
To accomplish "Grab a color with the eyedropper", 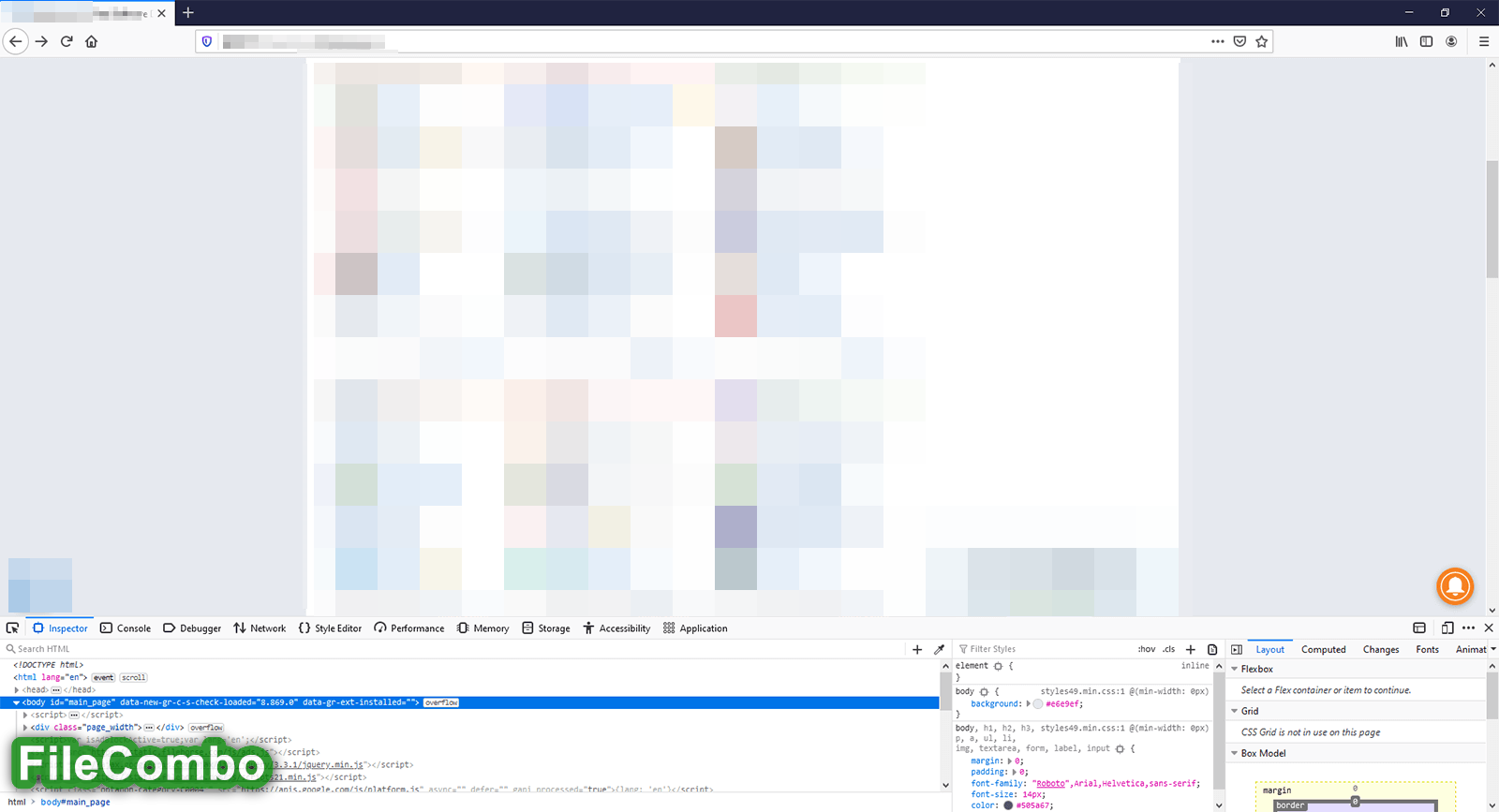I will (x=940, y=649).
